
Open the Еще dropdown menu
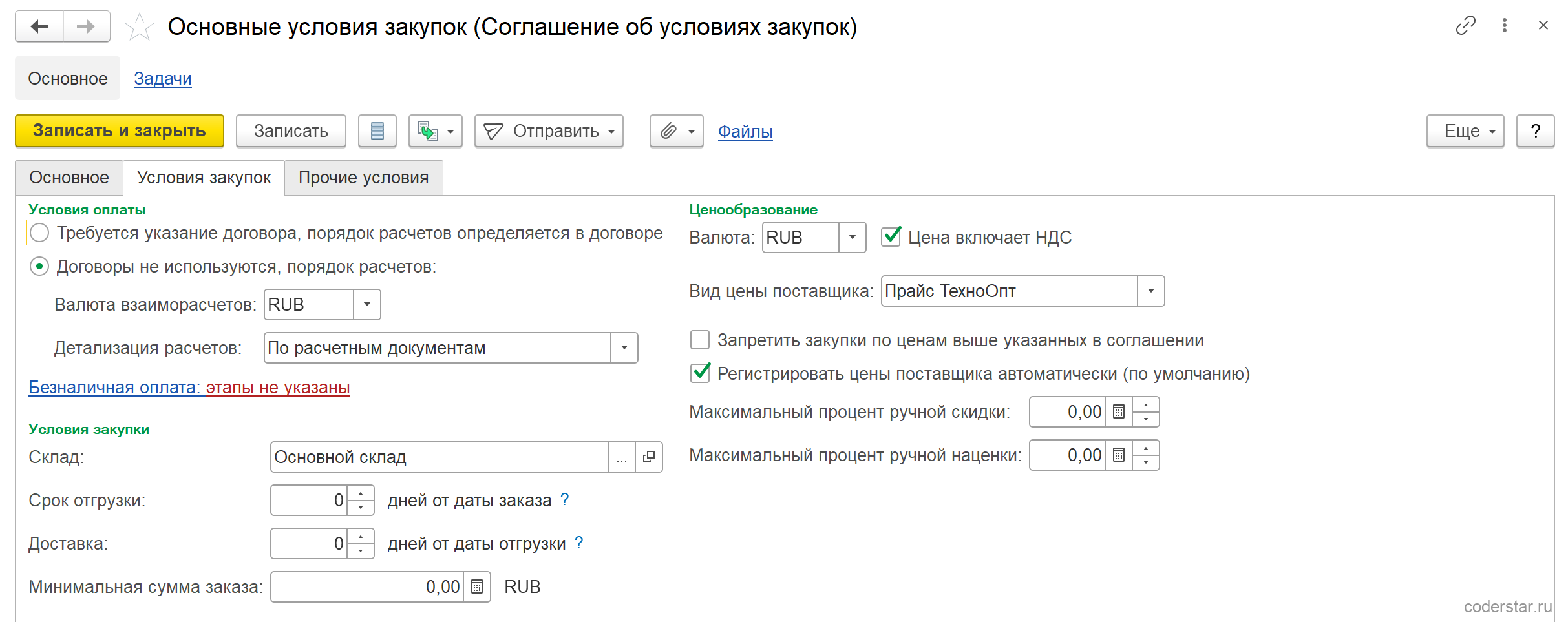1465,131
